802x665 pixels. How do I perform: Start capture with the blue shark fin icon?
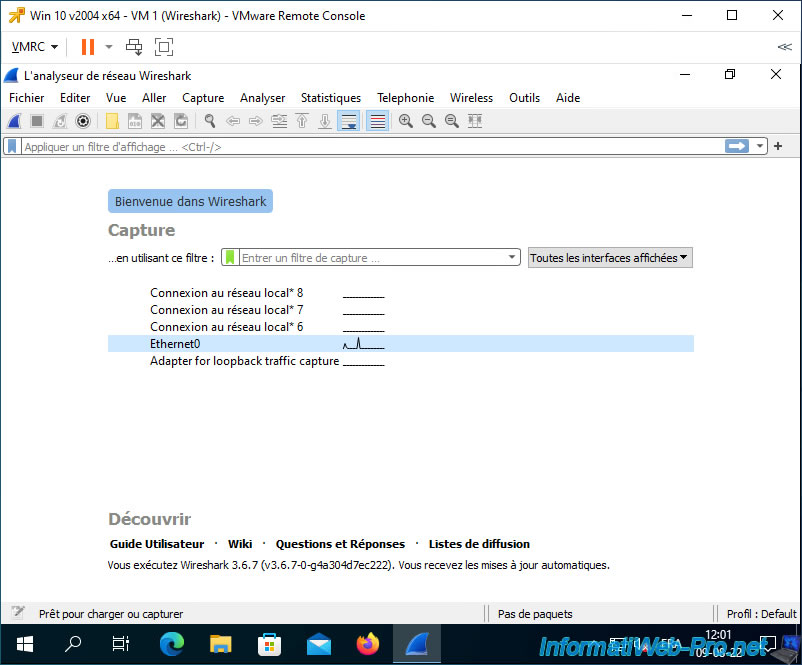pyautogui.click(x=14, y=121)
